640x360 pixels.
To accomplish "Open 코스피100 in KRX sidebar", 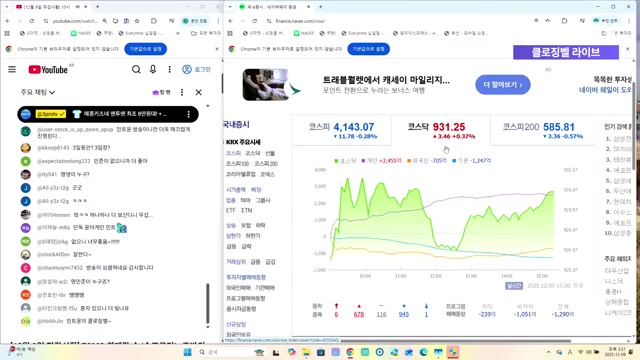I will coord(237,164).
